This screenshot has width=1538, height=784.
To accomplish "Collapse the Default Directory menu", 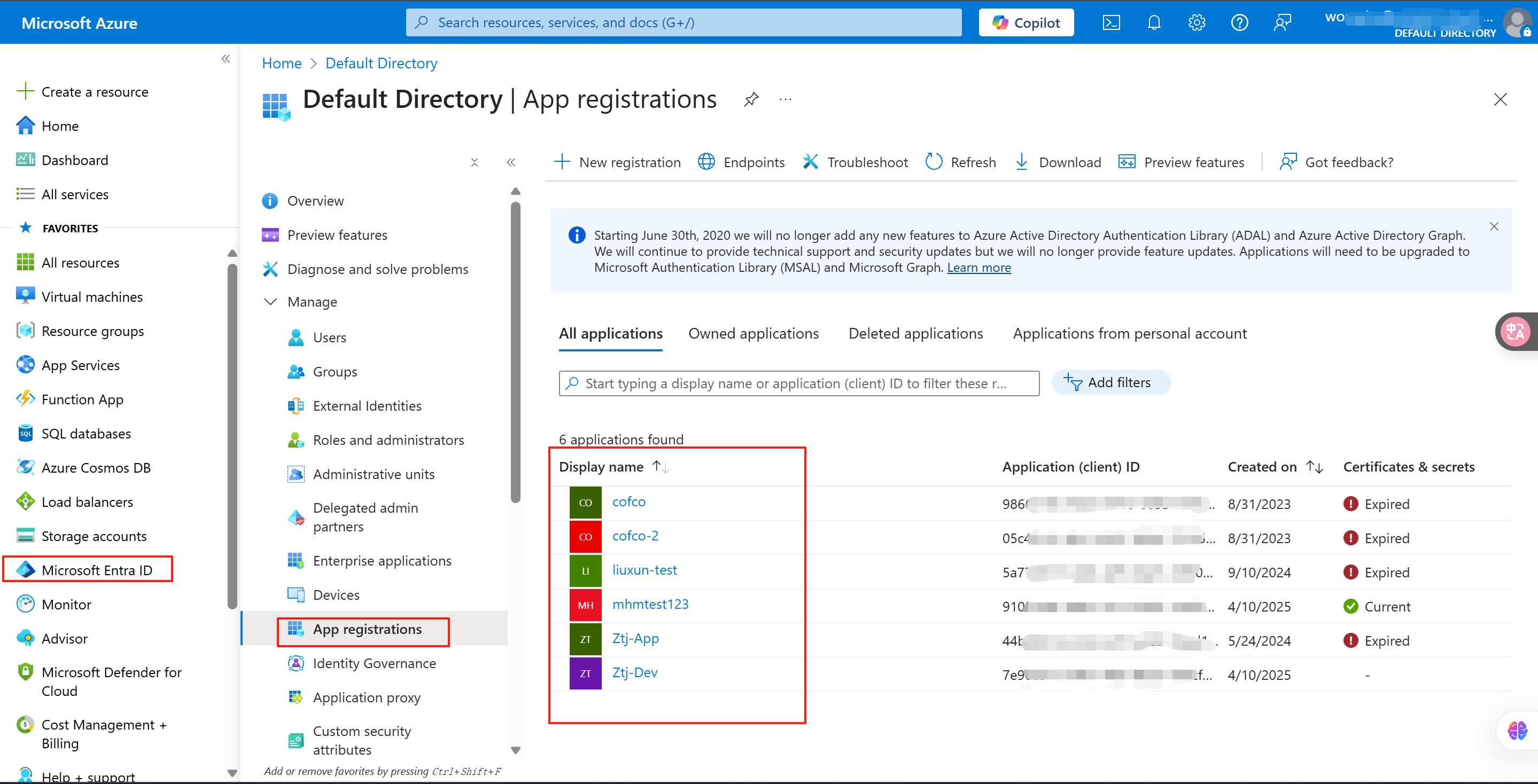I will (510, 162).
